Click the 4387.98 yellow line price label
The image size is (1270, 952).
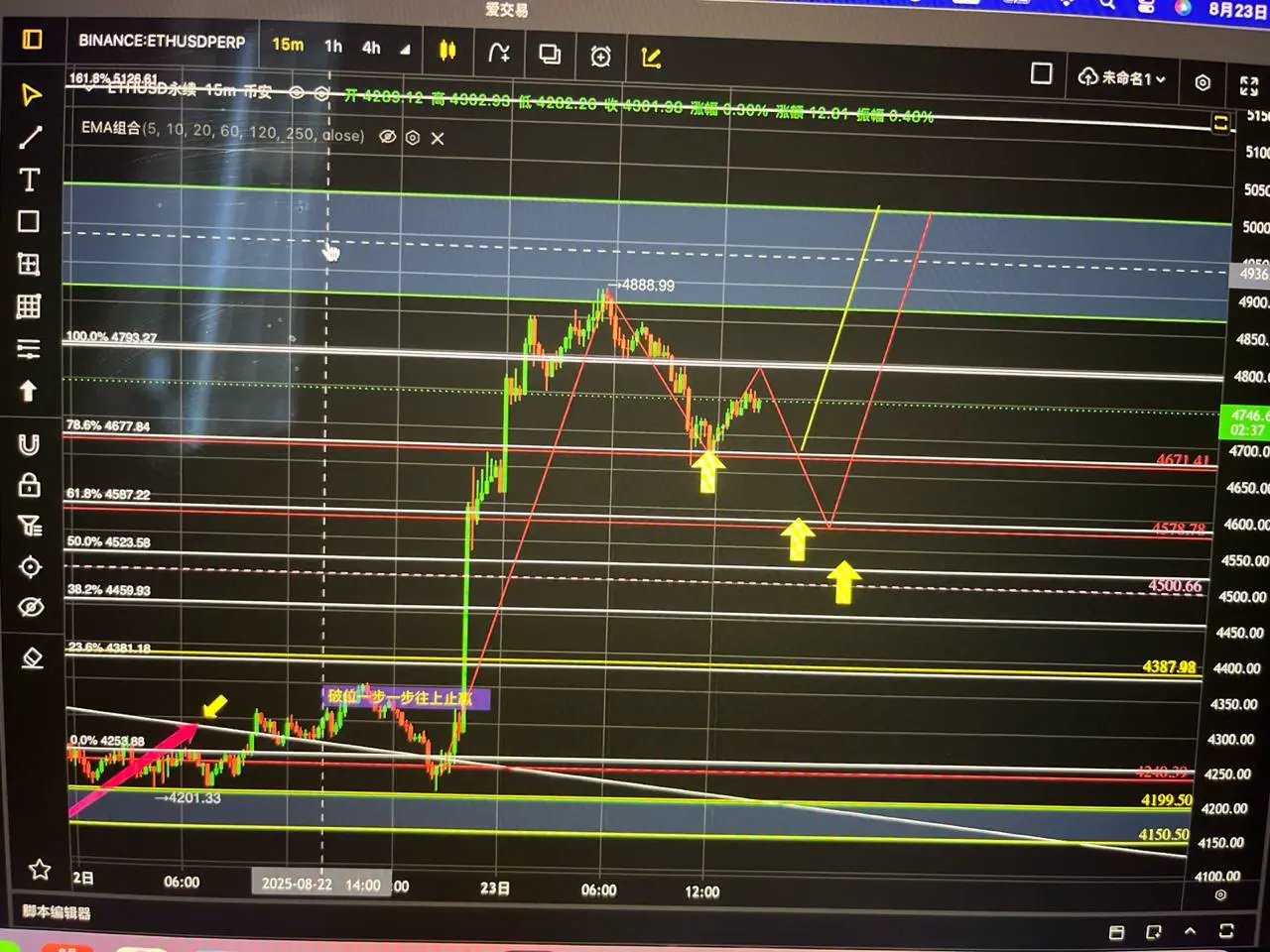1170,667
